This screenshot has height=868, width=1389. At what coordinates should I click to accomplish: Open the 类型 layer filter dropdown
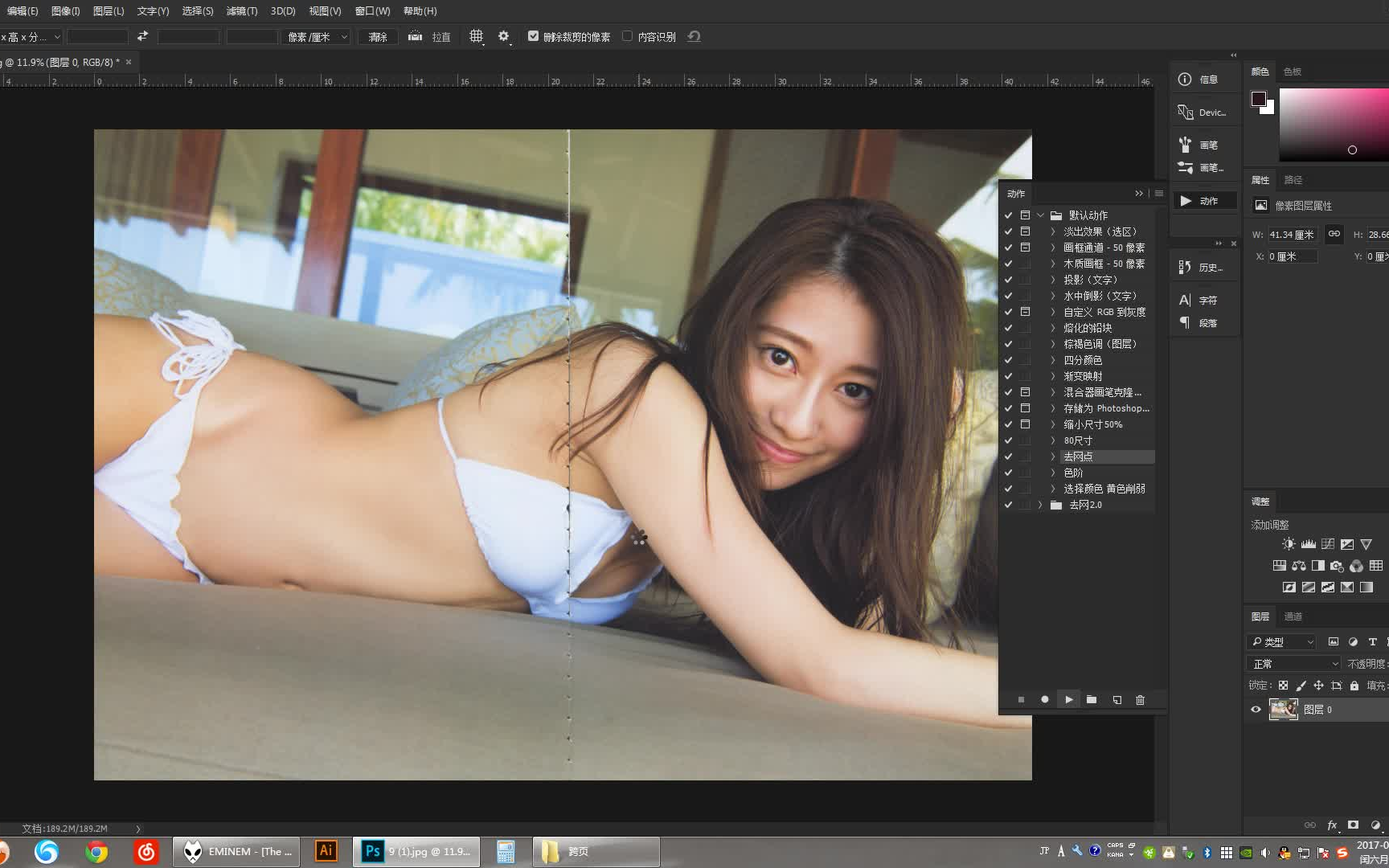[x=1281, y=642]
